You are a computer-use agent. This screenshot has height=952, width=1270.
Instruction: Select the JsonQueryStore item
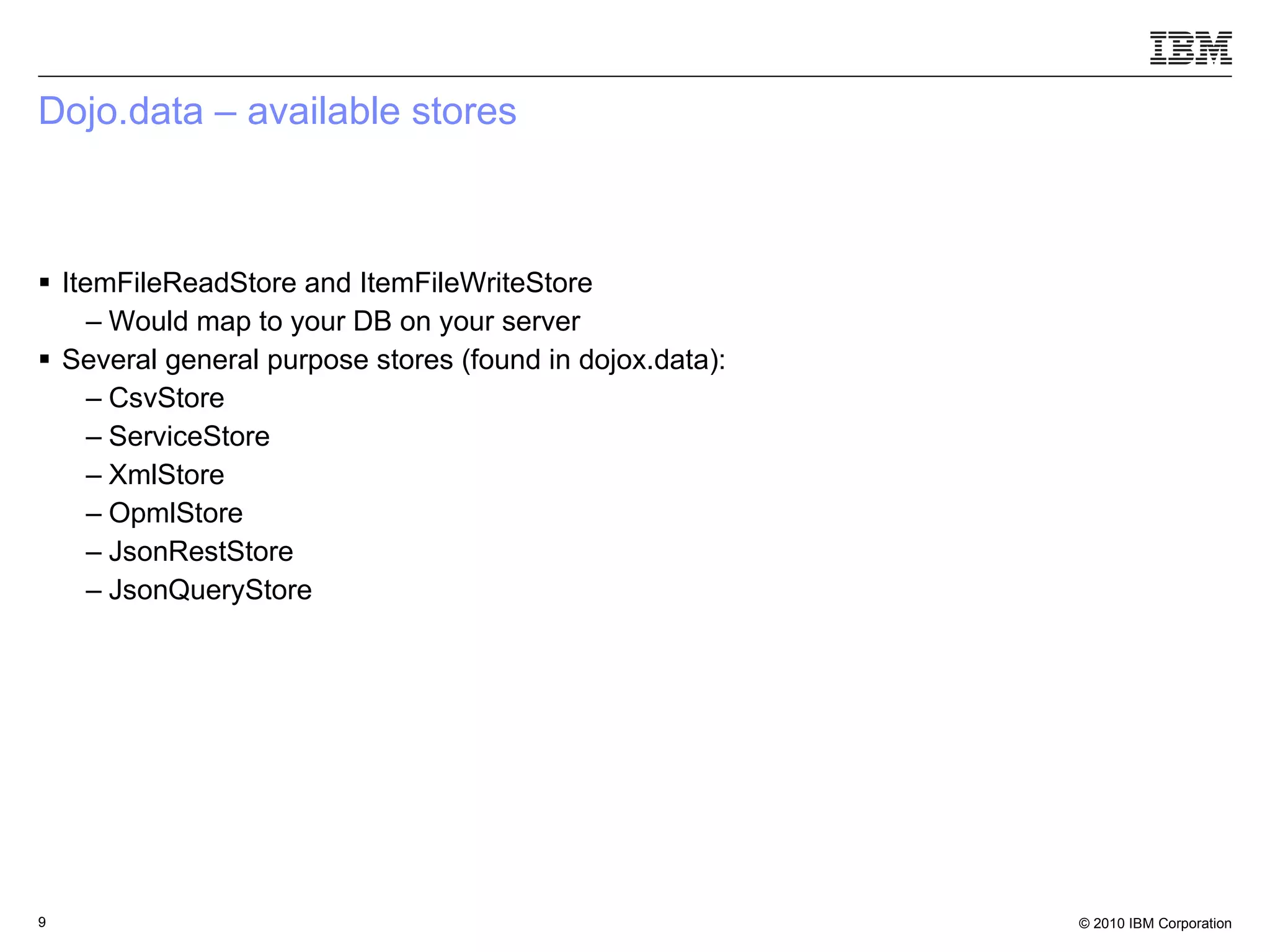click(x=210, y=590)
